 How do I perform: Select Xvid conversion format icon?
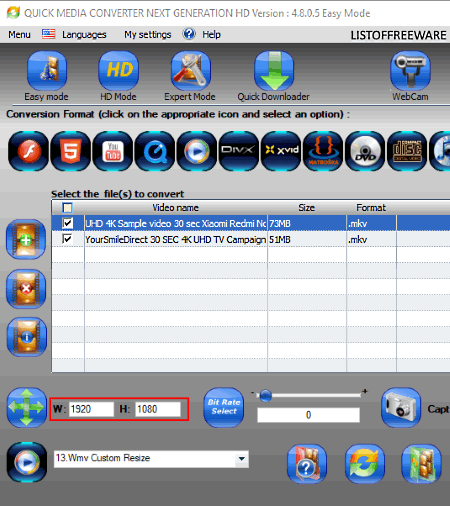click(281, 151)
